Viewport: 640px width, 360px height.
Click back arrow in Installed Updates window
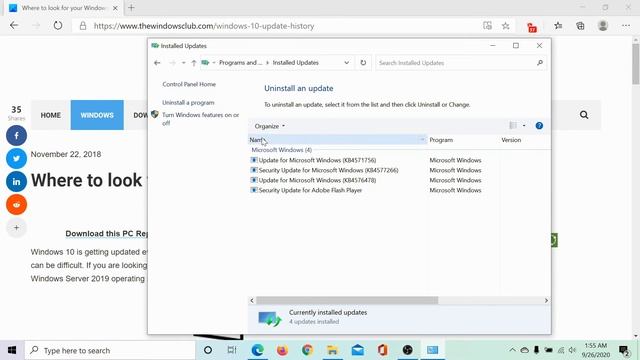157,63
